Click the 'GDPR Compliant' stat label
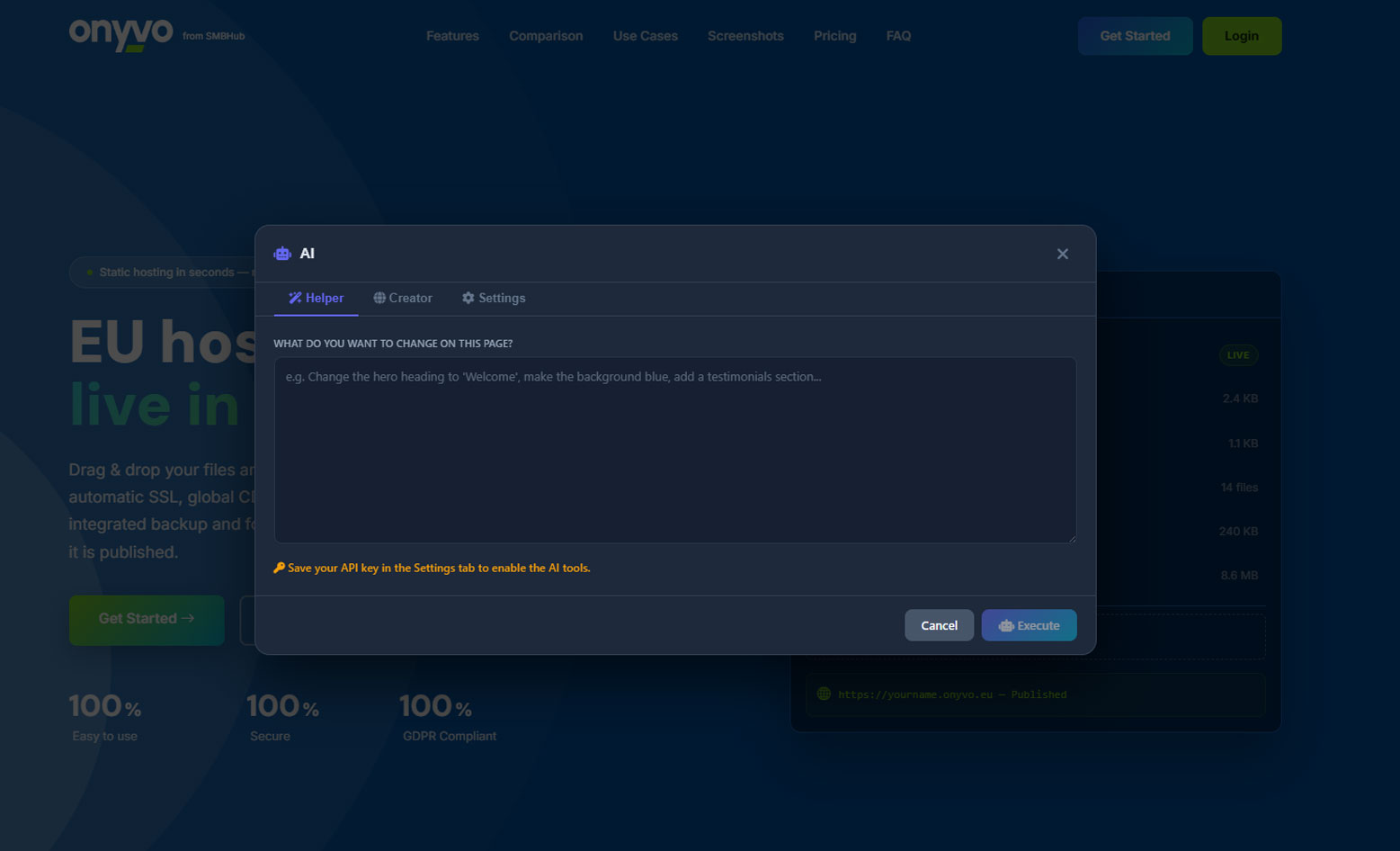This screenshot has width=1400, height=851. point(450,736)
